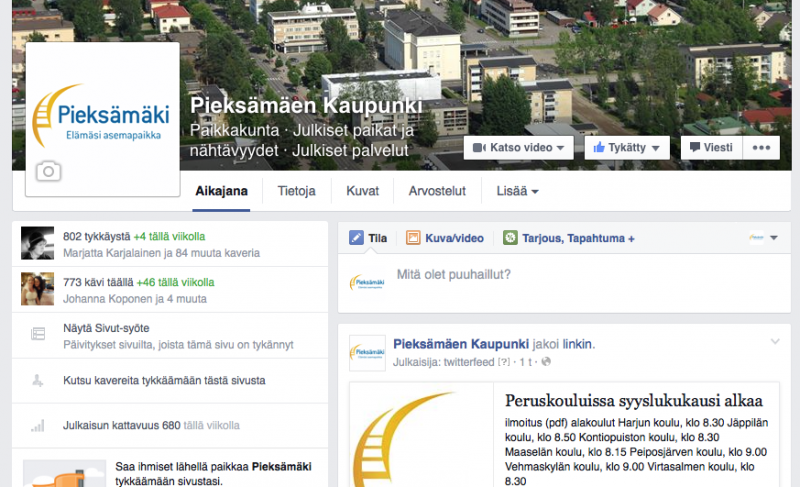800x487 pixels.
Task: Click Johanna Koponen ja 4 muuta
Action: tap(135, 299)
